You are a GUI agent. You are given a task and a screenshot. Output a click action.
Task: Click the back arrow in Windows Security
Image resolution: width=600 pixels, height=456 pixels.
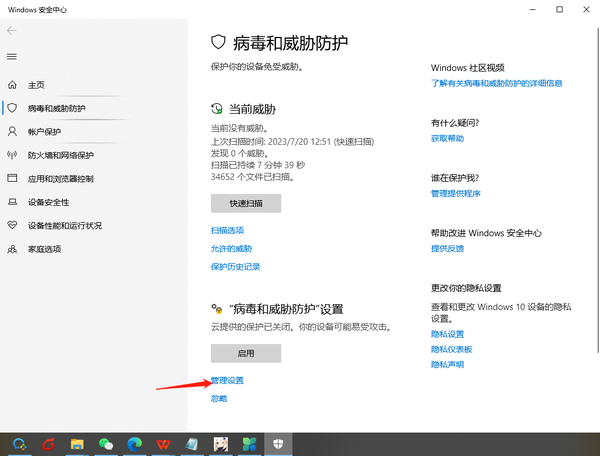(12, 31)
